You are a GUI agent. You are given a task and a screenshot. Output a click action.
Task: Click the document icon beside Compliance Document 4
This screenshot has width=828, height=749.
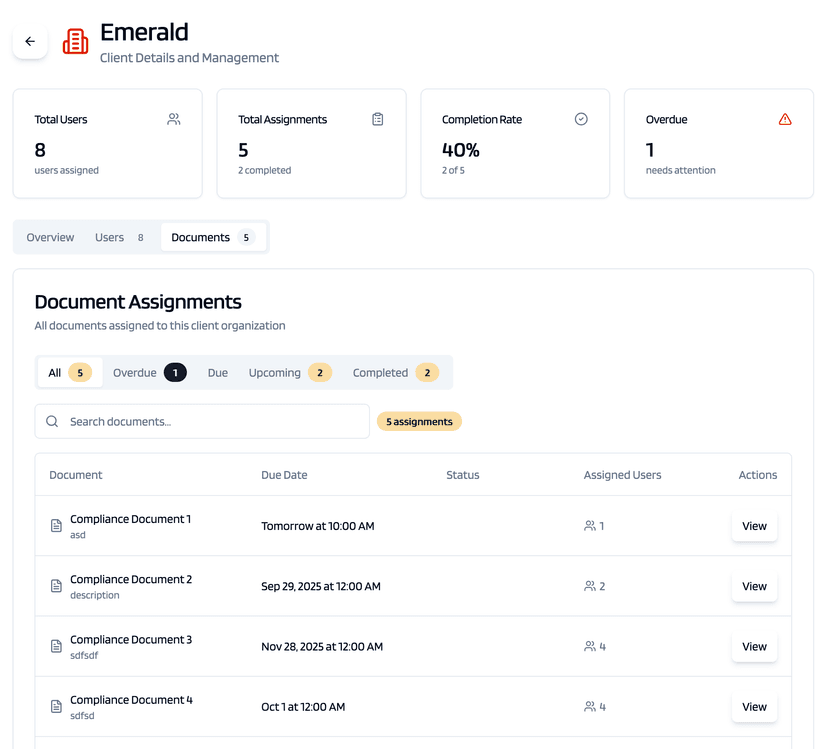tap(56, 706)
